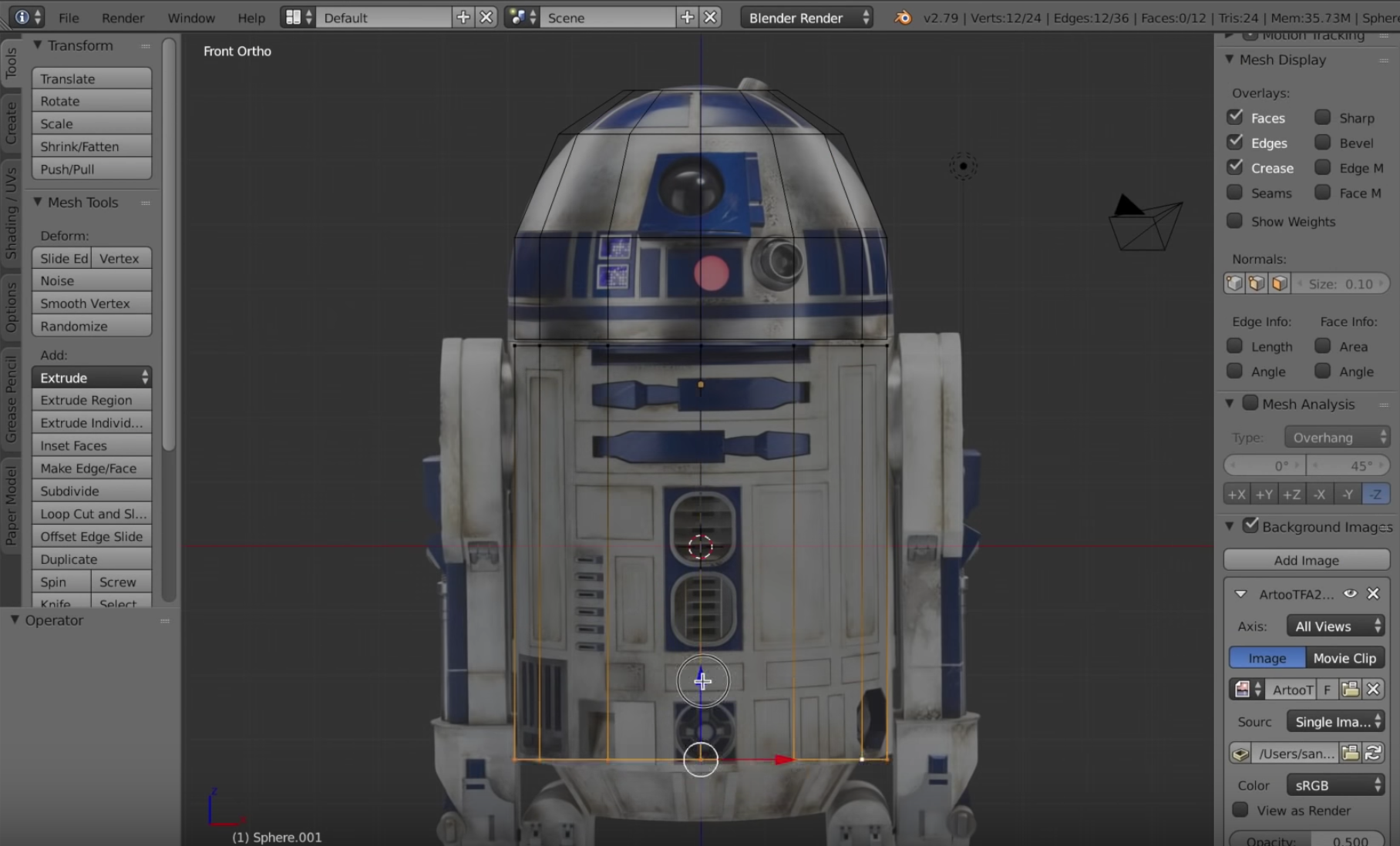Show face normals as lines
Screen dimensions: 1400x846
click(1279, 284)
